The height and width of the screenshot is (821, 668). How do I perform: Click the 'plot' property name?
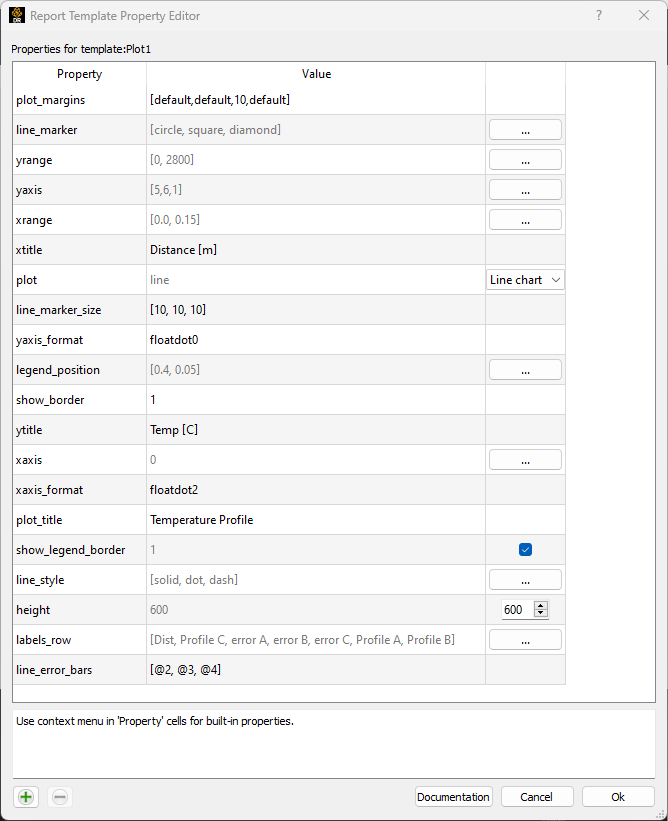point(27,280)
